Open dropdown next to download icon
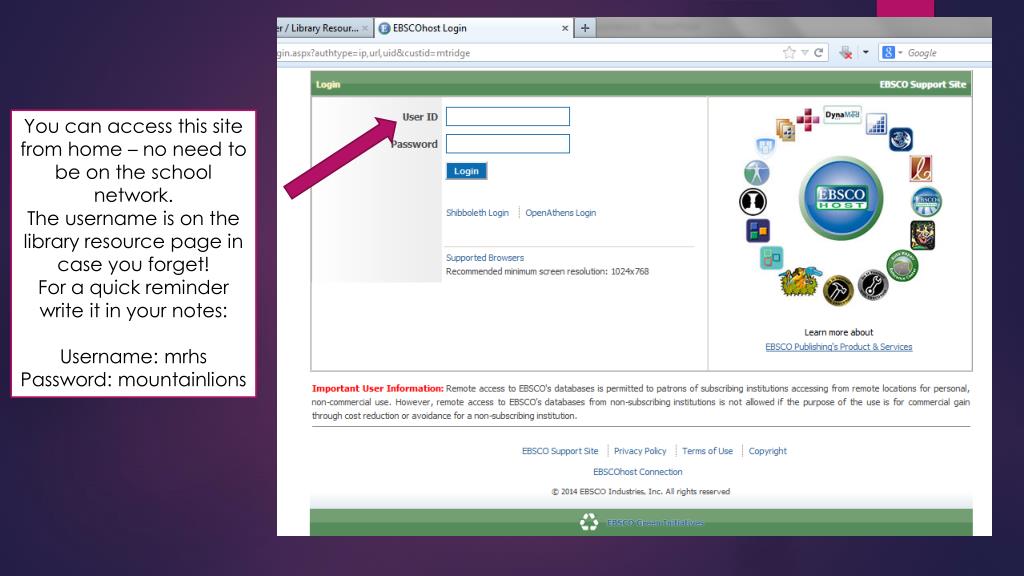 (865, 52)
